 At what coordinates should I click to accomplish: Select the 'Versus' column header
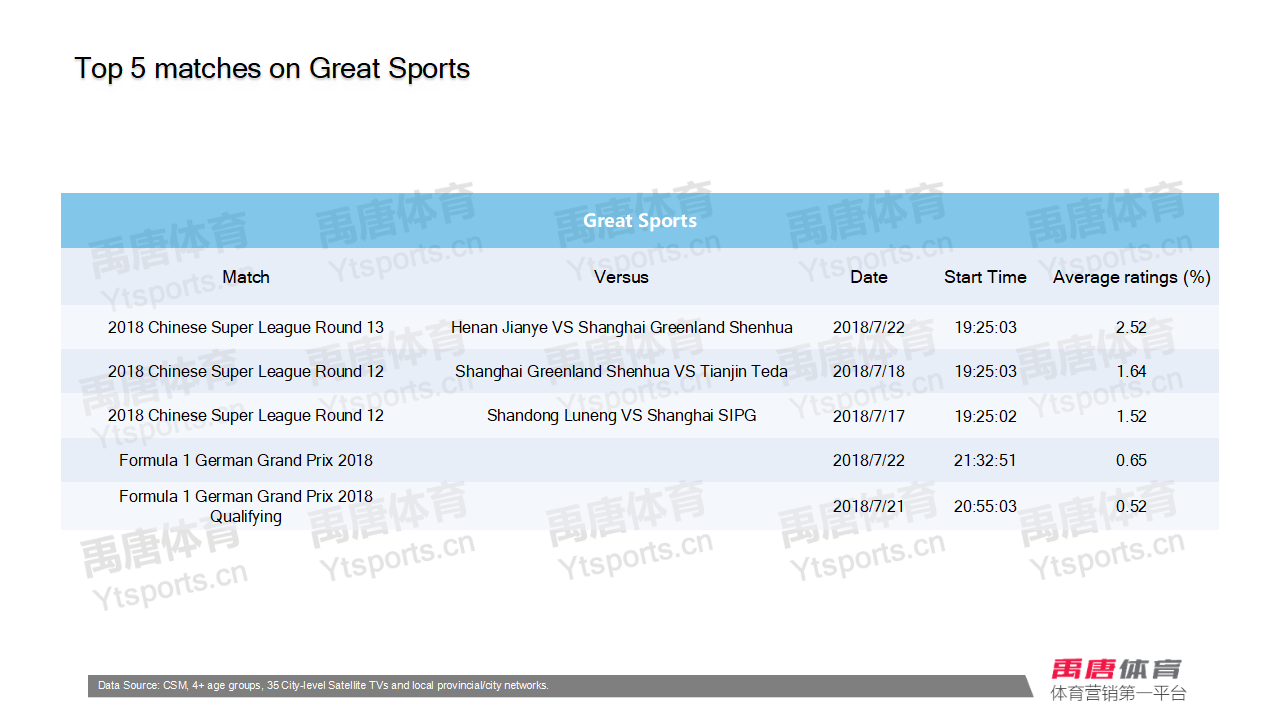click(621, 277)
